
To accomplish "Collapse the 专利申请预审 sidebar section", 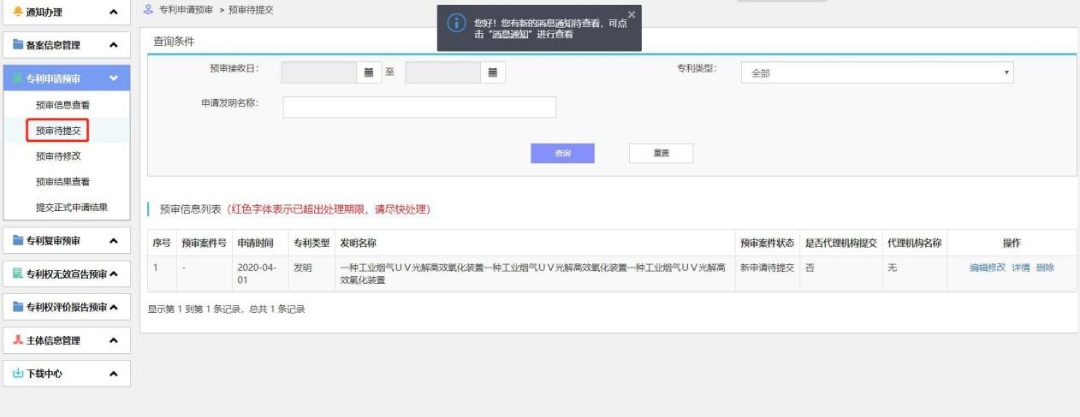I will (113, 79).
